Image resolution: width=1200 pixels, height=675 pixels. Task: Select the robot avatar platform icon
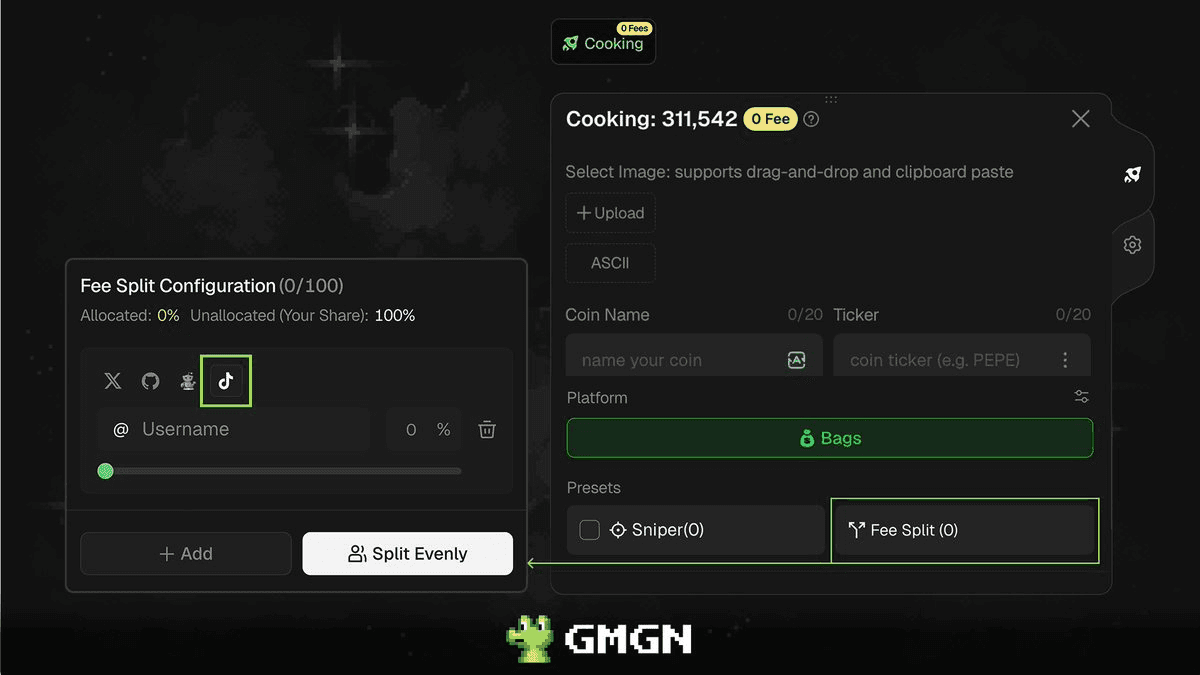click(187, 381)
